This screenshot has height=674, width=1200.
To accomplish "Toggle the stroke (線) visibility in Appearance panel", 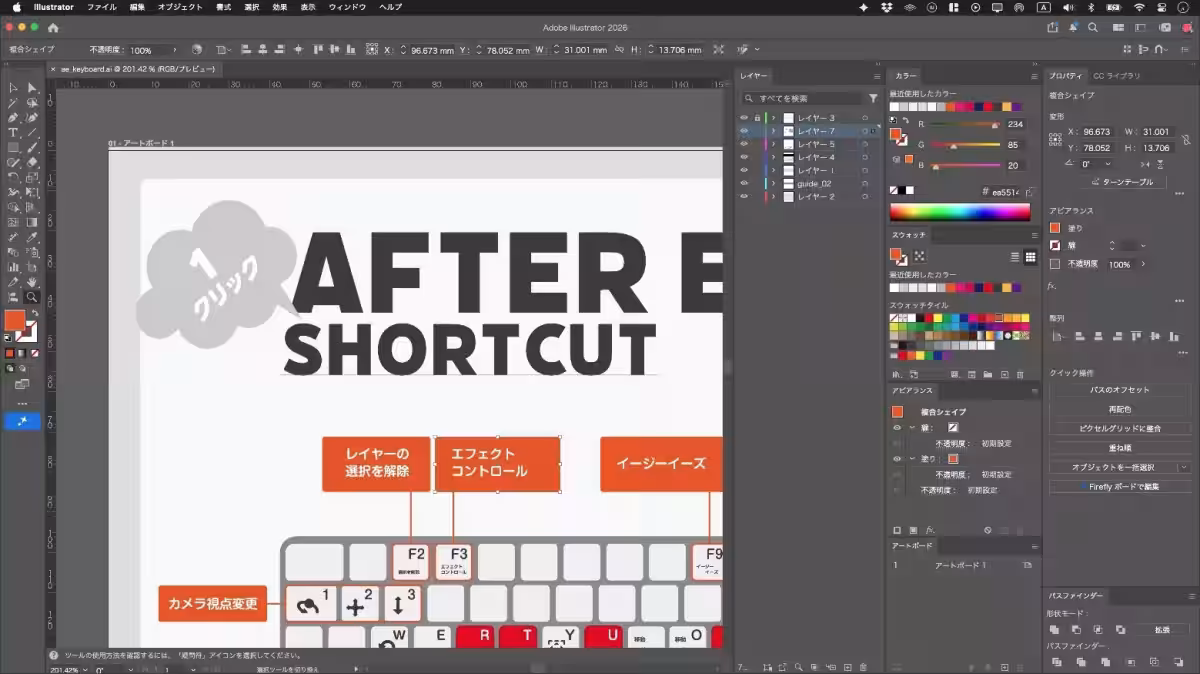I will click(897, 427).
